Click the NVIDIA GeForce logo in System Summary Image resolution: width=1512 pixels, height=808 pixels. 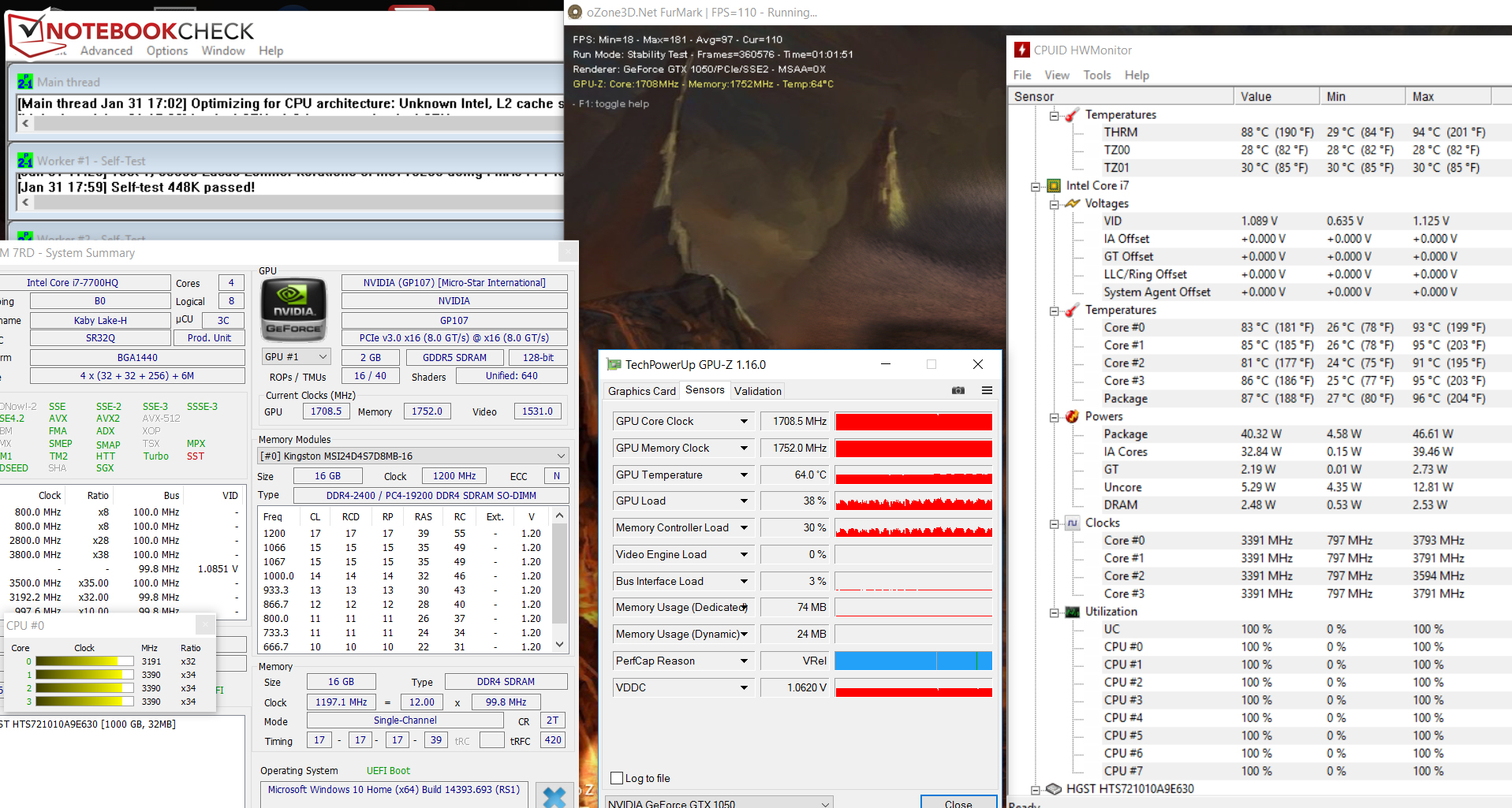[293, 309]
